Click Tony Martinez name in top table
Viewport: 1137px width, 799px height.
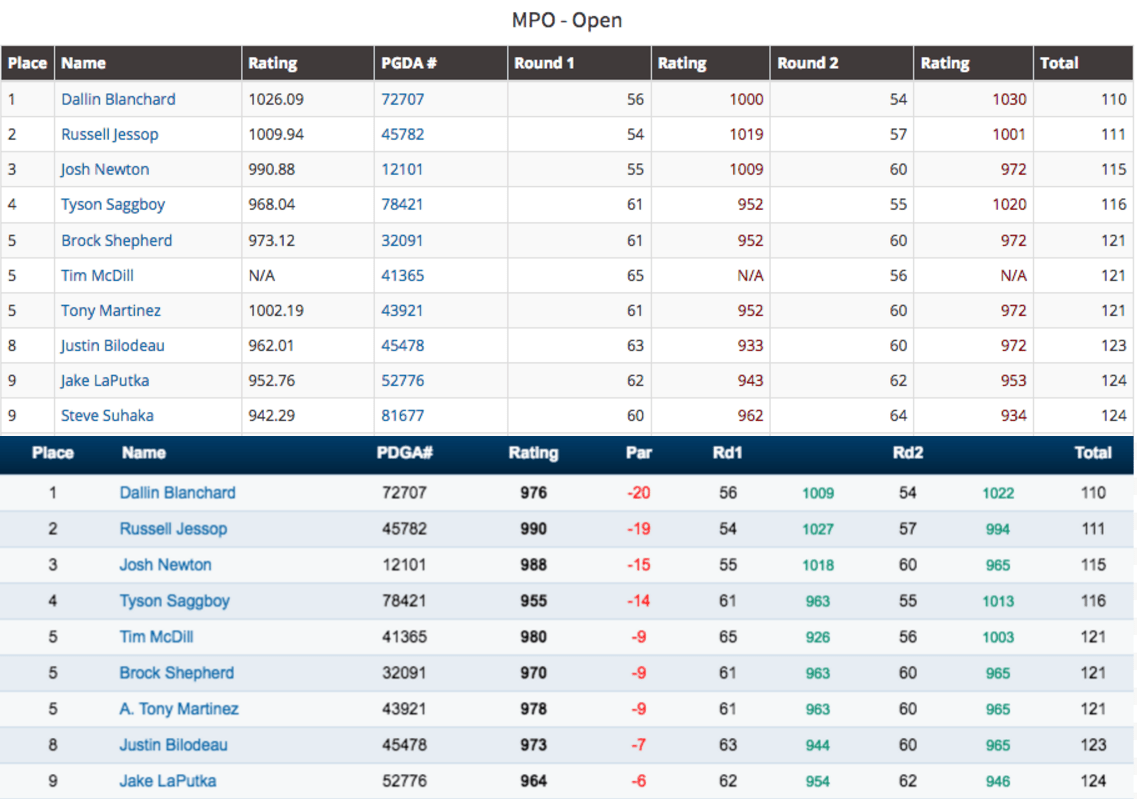point(111,310)
